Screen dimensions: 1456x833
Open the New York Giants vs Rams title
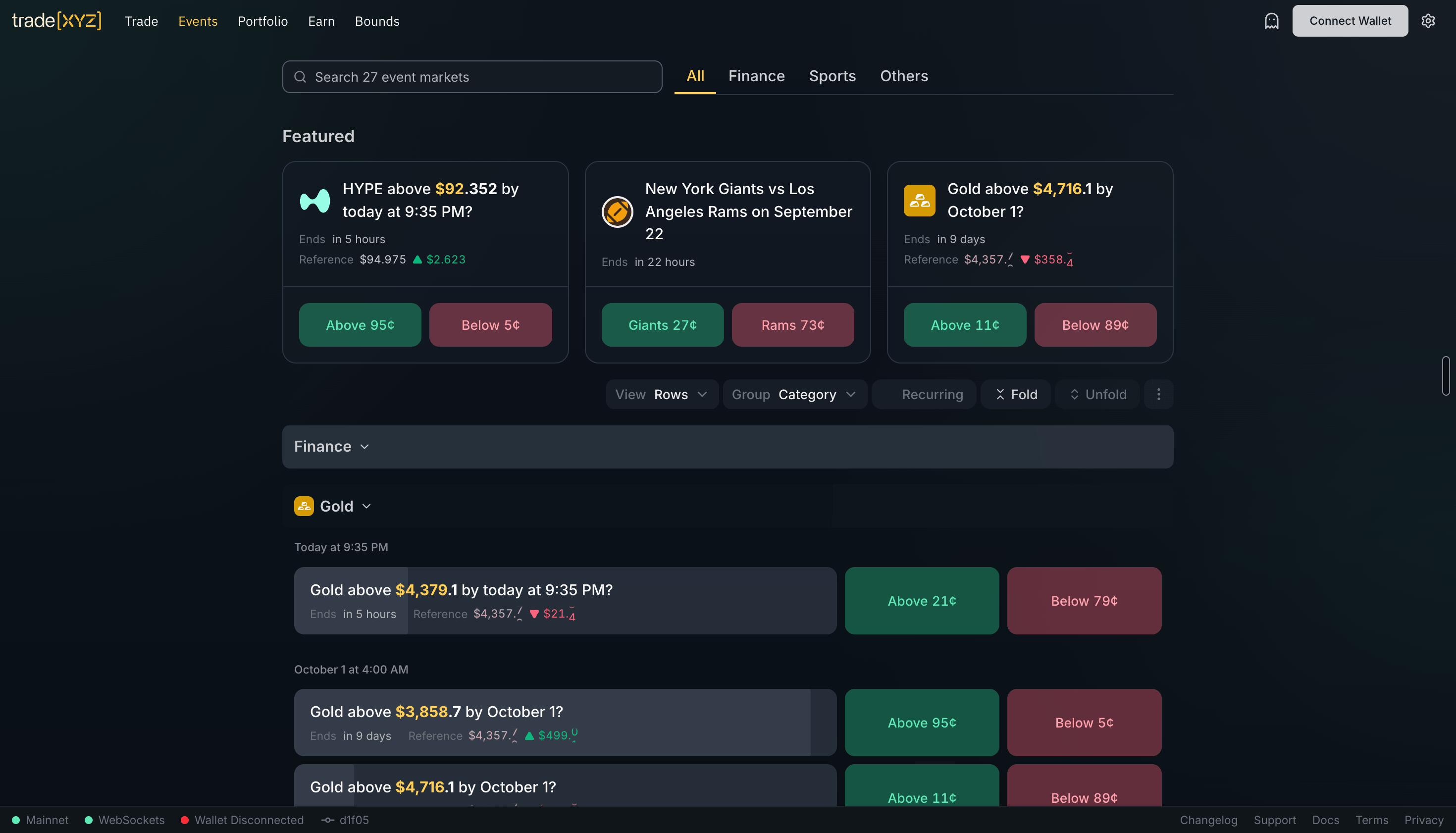(749, 211)
